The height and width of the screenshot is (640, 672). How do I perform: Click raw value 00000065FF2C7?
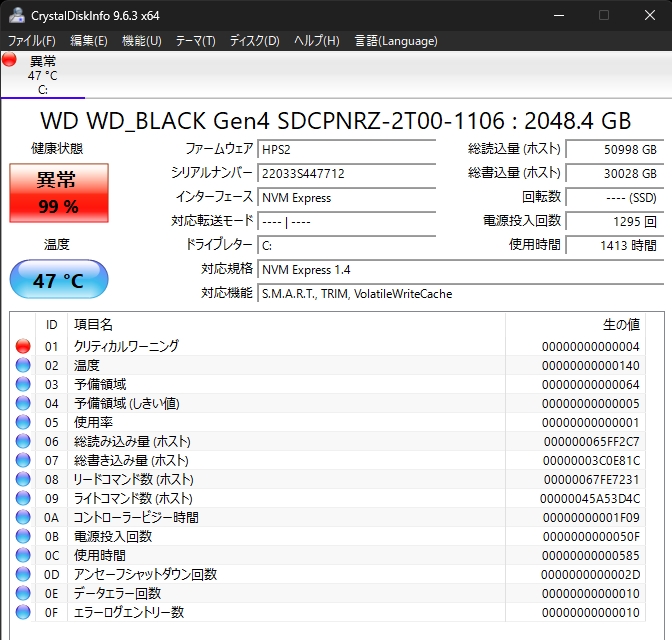(x=591, y=442)
